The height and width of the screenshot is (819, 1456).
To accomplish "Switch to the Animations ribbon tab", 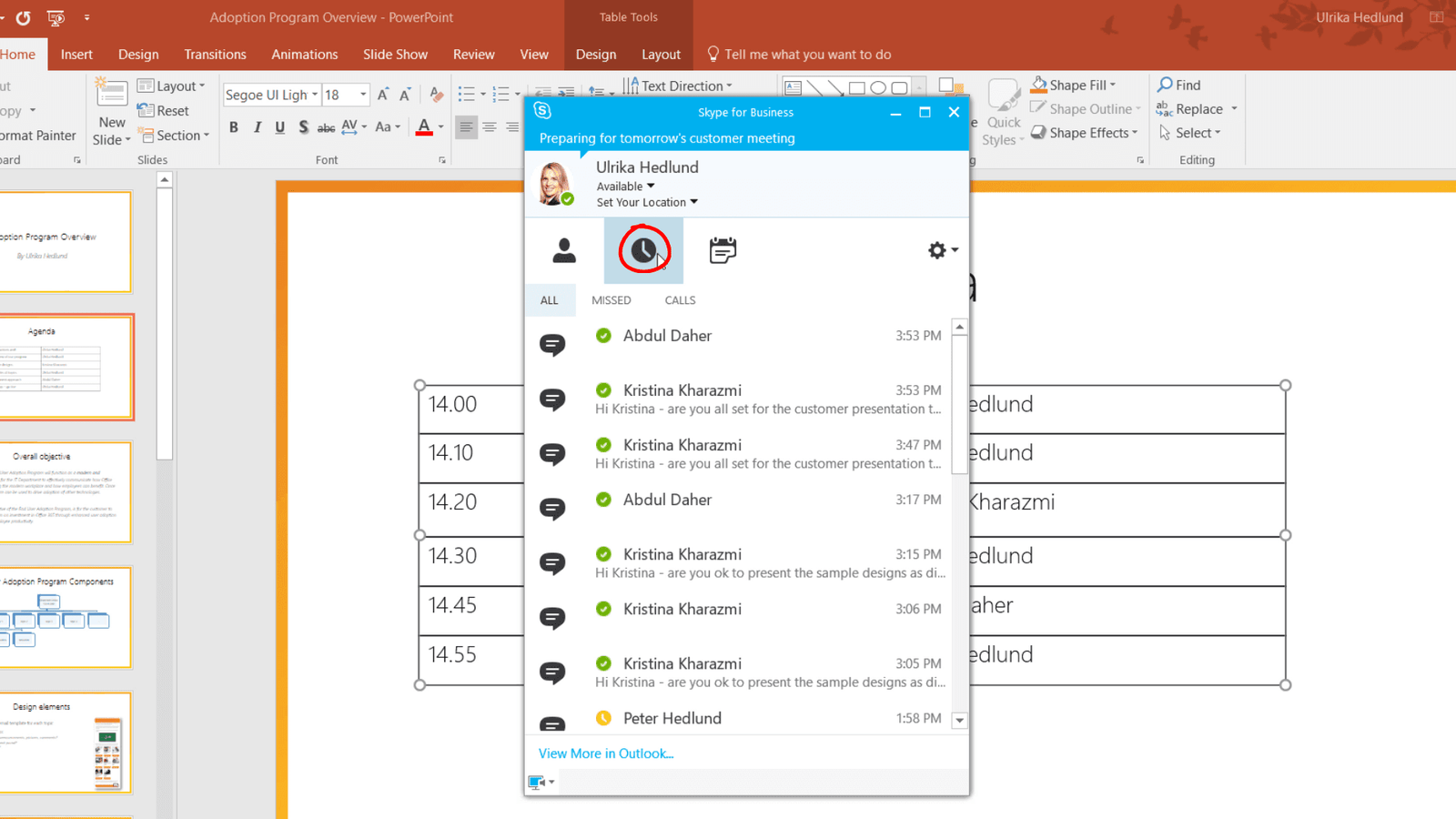I will (304, 55).
